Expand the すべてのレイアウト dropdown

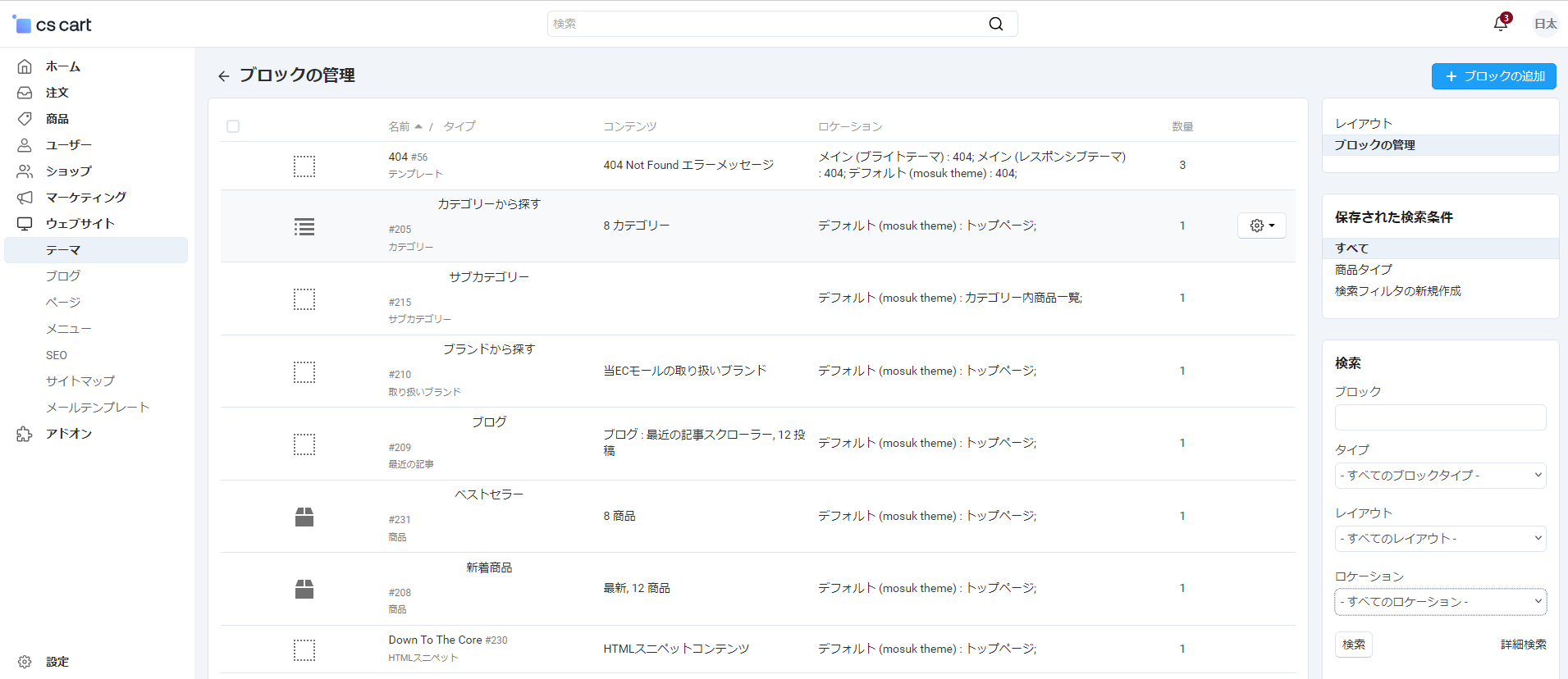1440,539
